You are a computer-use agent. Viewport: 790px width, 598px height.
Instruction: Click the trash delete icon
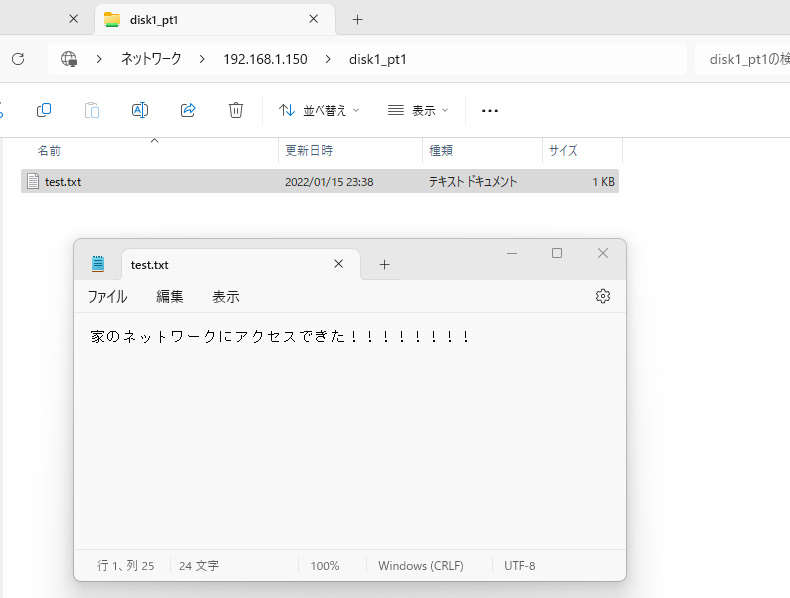click(x=236, y=110)
